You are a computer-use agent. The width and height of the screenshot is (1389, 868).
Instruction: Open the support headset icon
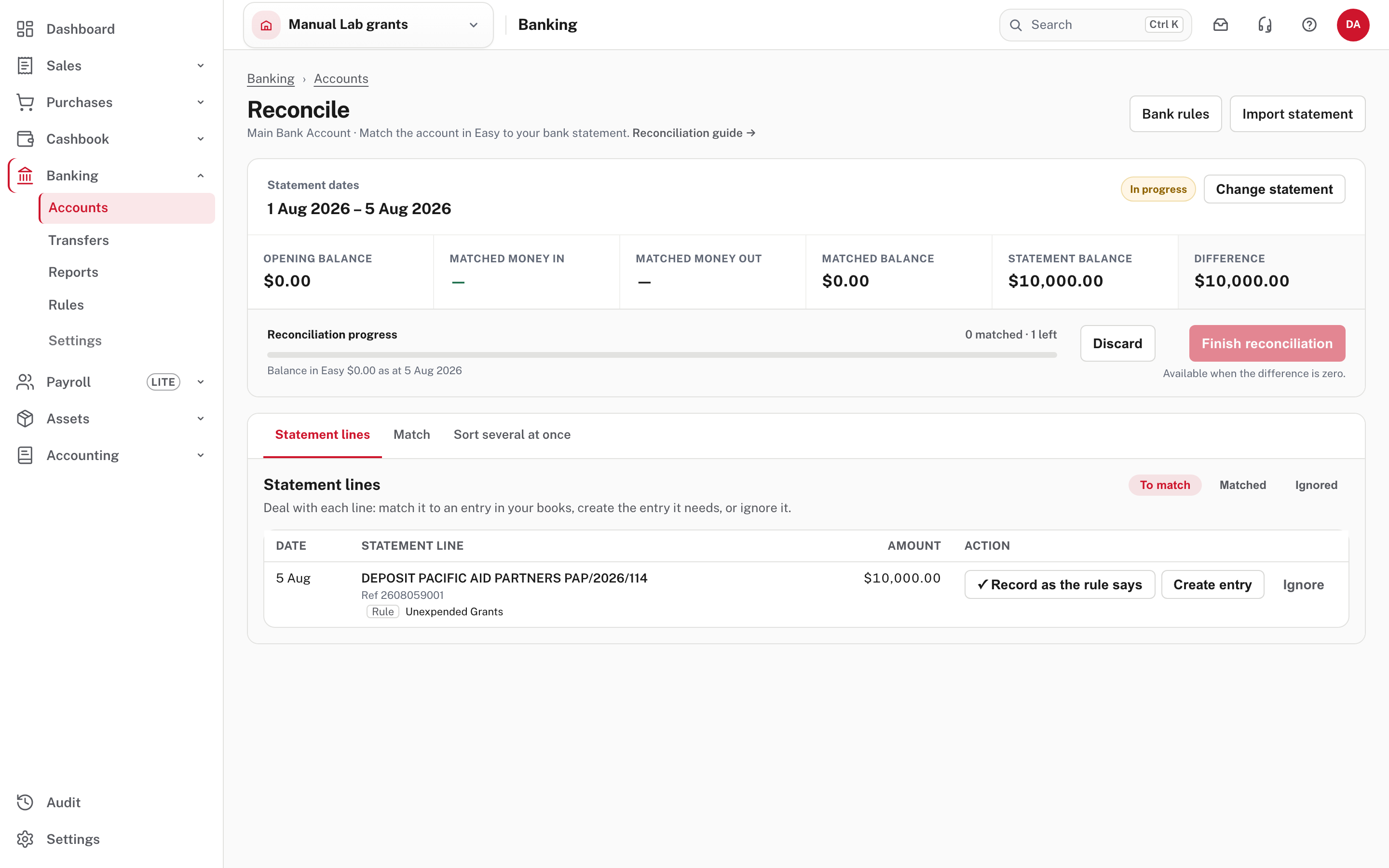[1265, 25]
